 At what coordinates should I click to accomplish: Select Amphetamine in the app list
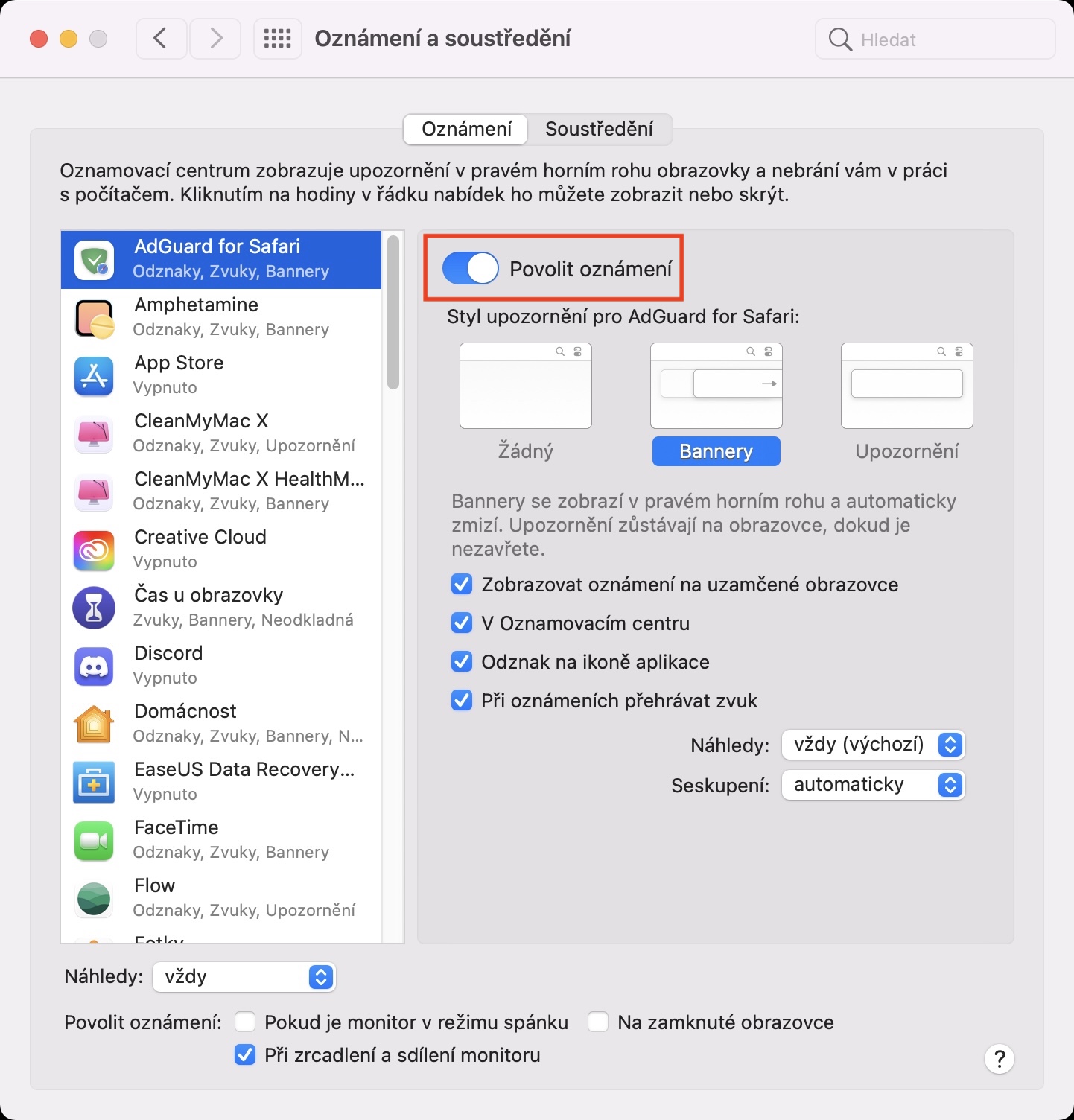click(221, 318)
